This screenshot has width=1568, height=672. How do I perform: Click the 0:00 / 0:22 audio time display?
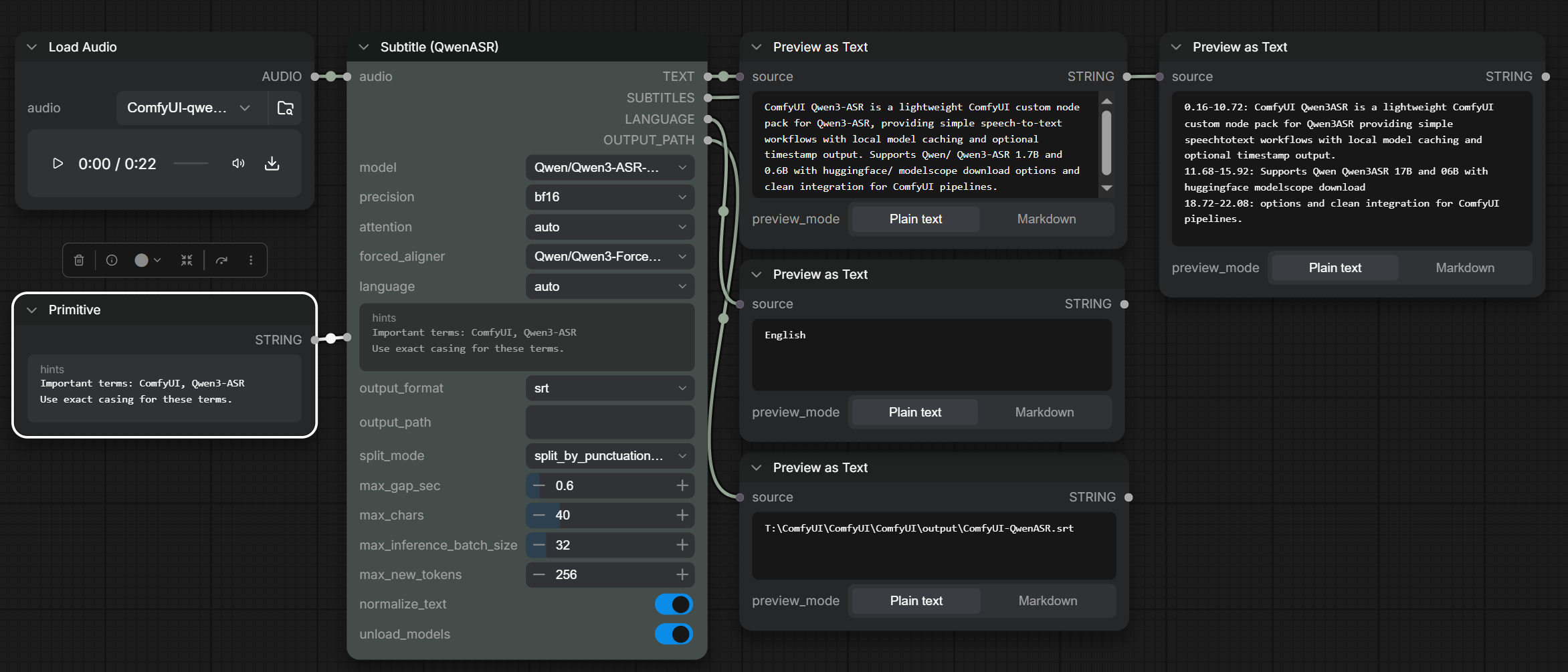pyautogui.click(x=117, y=164)
